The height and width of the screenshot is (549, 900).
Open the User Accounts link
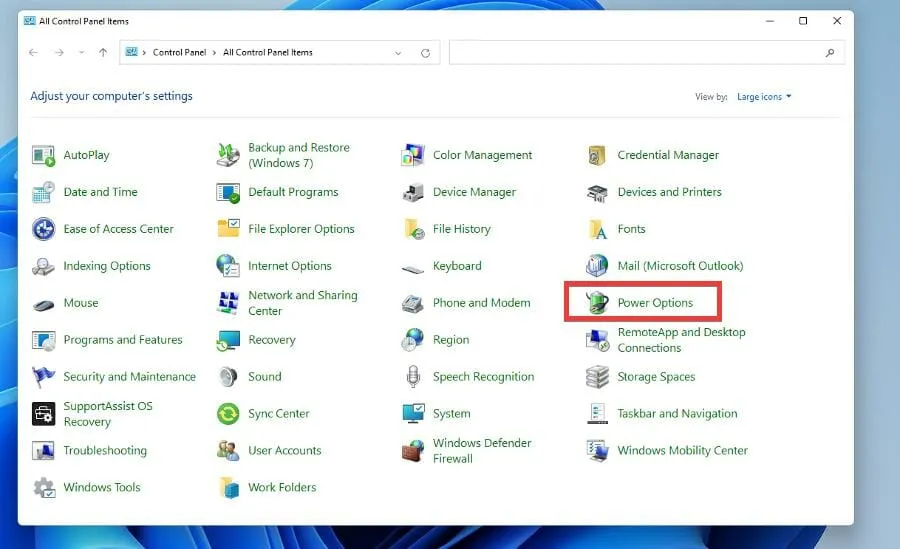(284, 451)
